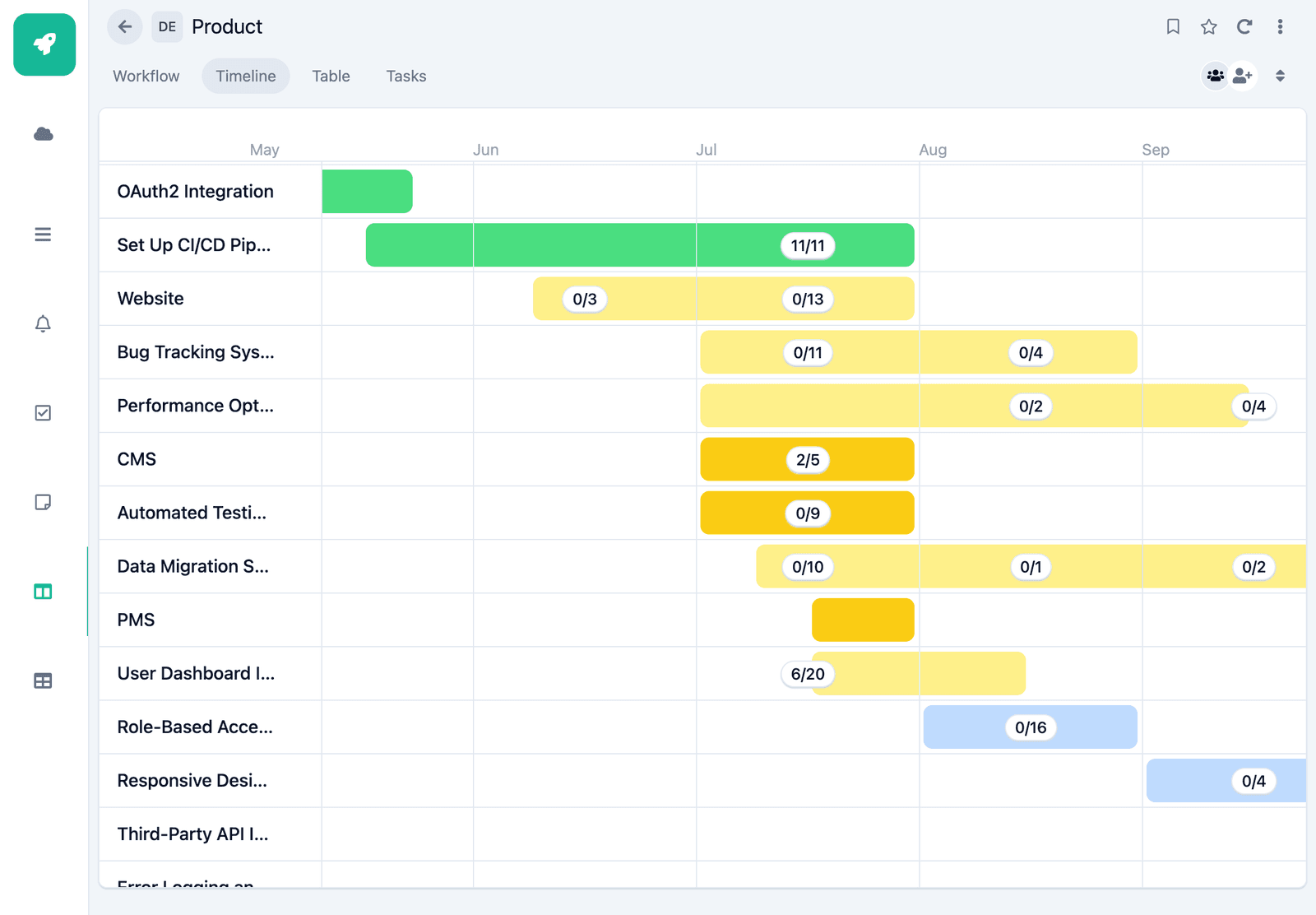This screenshot has width=1316, height=915.
Task: Click the Sep month header
Action: [1156, 150]
